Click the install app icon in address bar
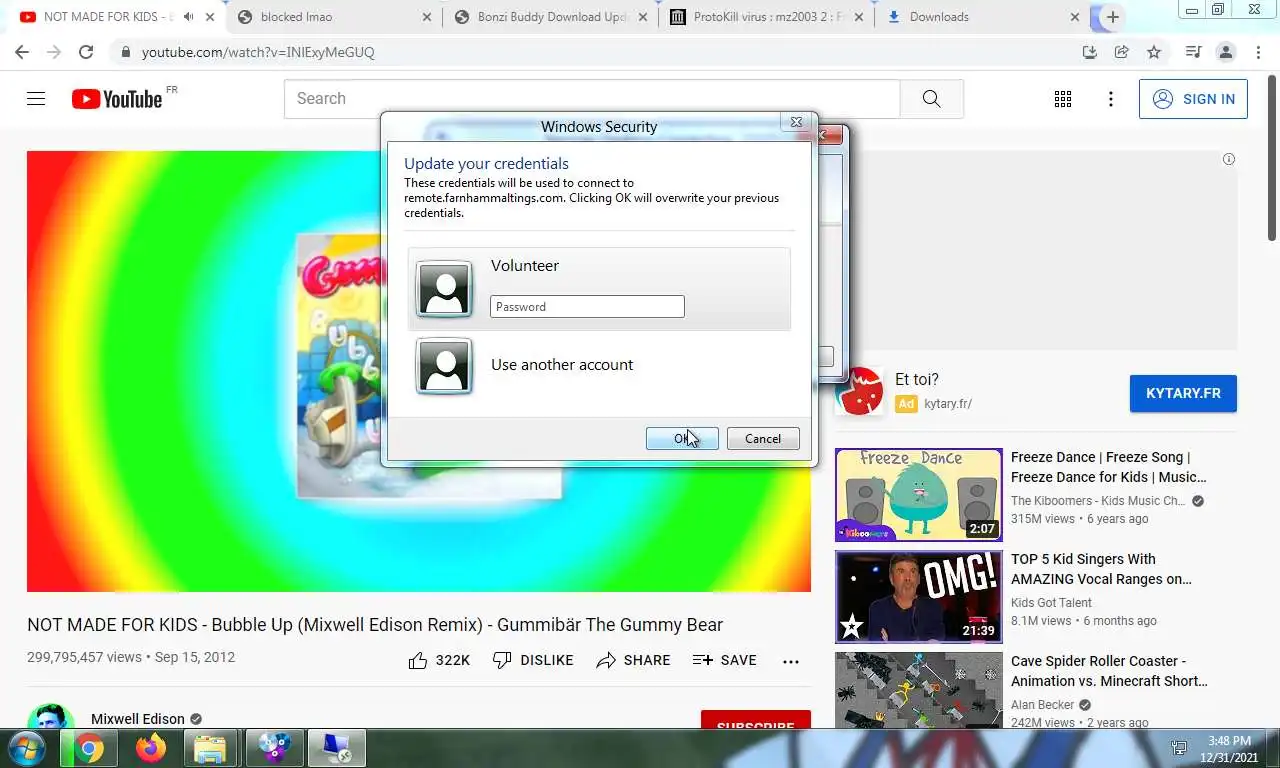 point(1090,52)
